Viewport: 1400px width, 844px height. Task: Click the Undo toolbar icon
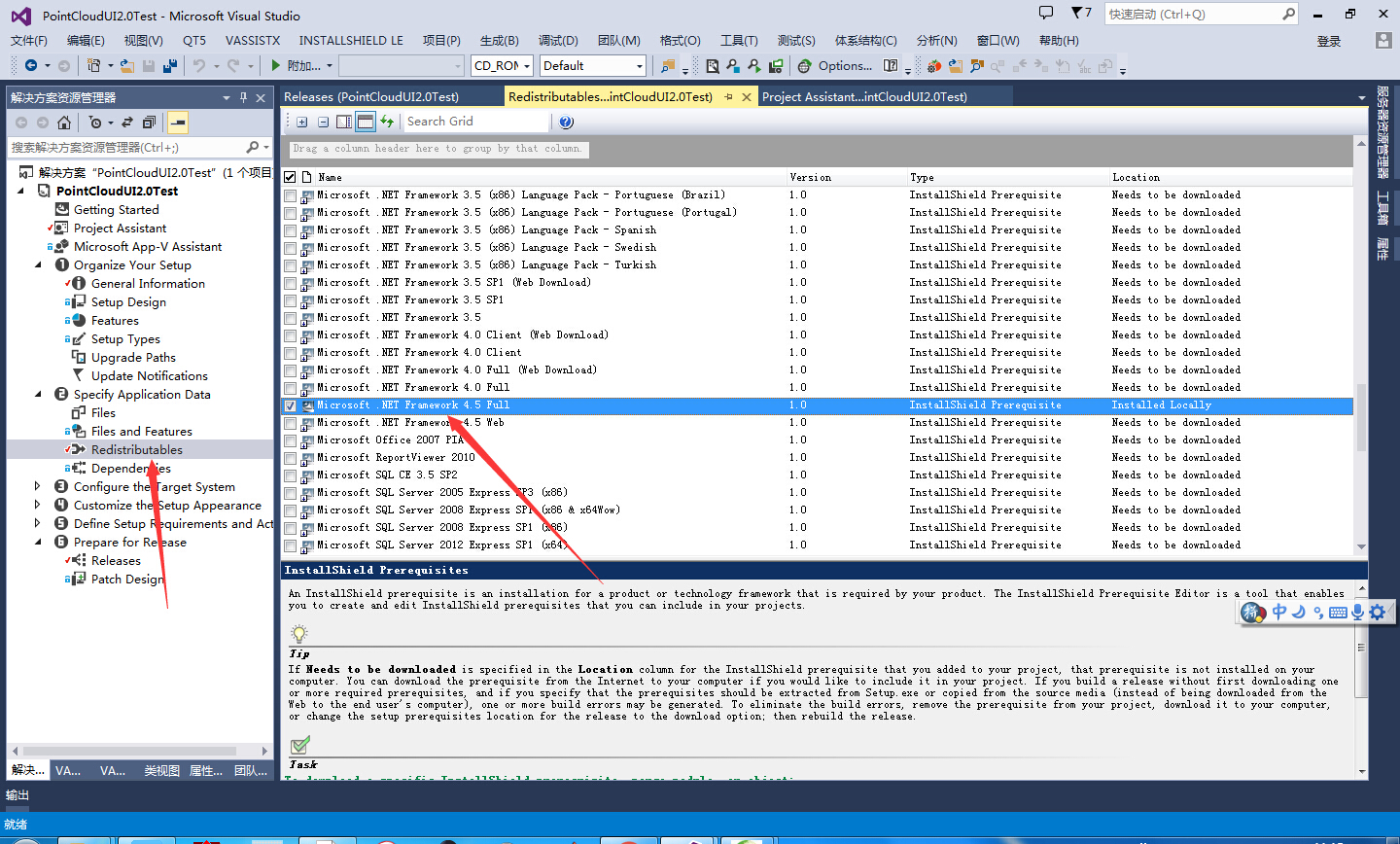point(199,66)
